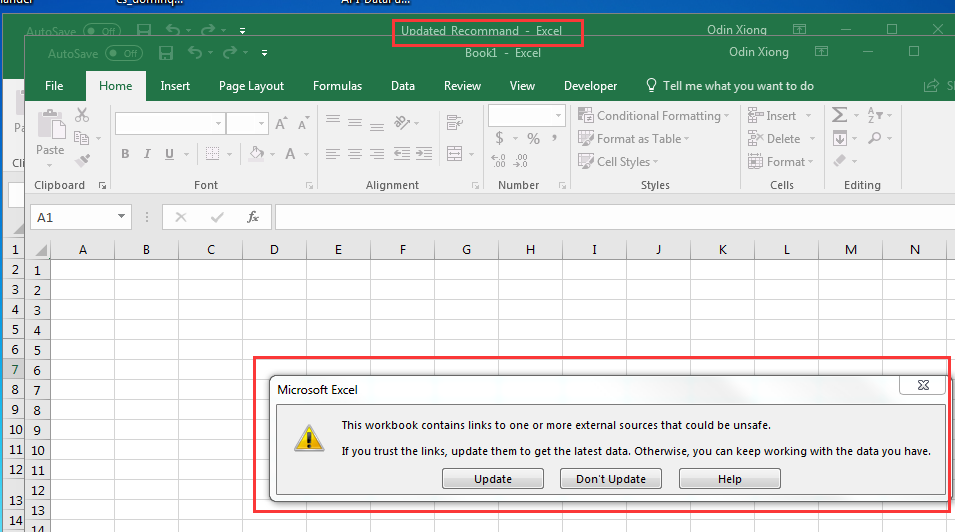Click the Fill Color bucket icon

click(x=256, y=153)
